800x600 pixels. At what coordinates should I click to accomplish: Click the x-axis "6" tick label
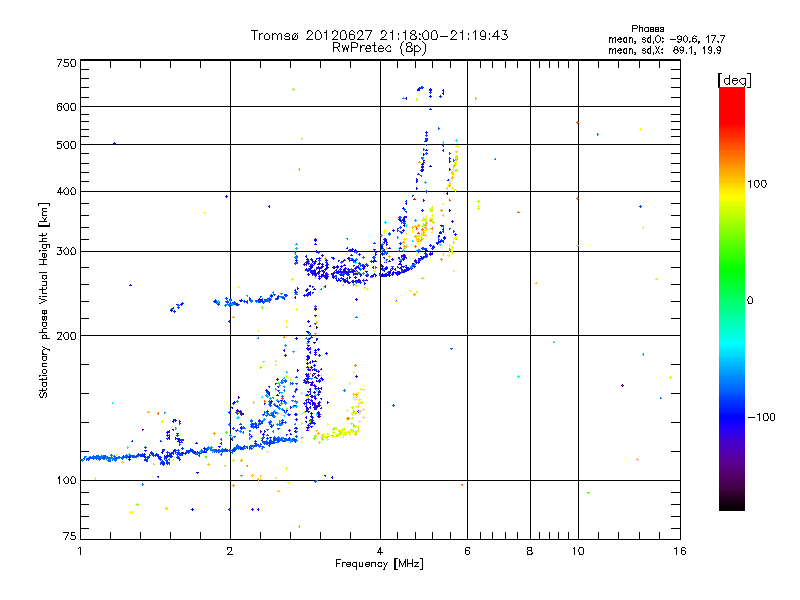tap(467, 551)
